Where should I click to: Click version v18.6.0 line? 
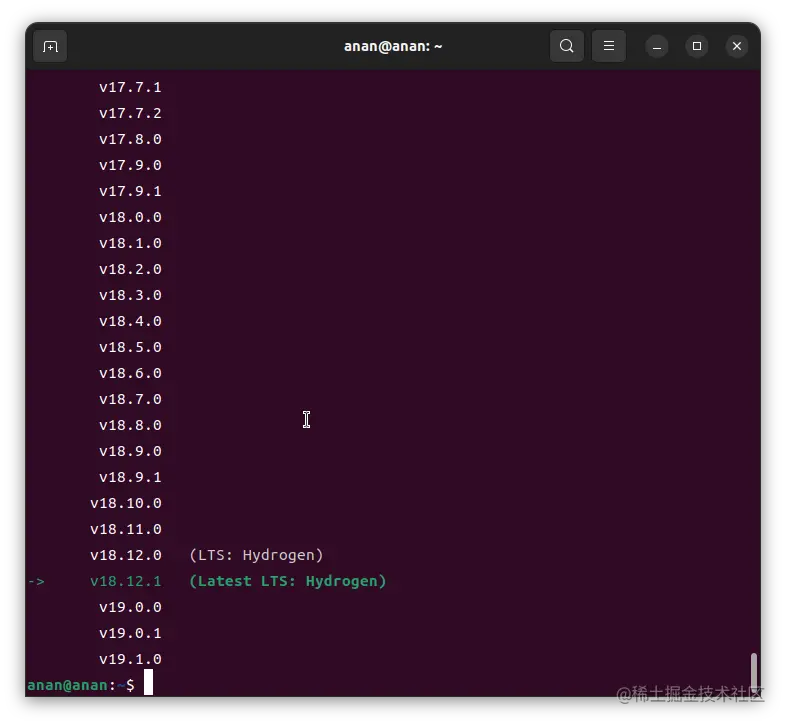pos(130,374)
